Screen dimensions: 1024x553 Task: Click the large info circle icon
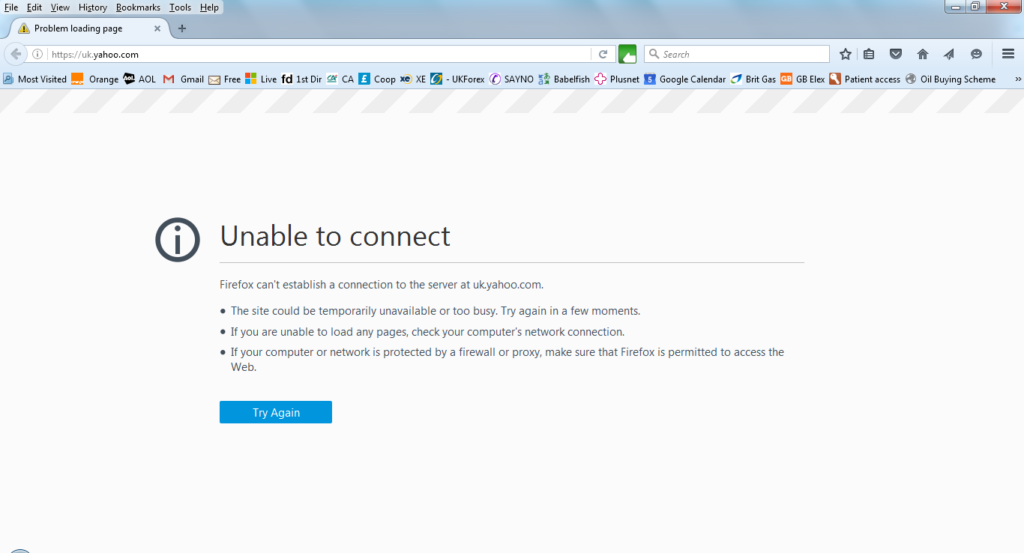[178, 240]
